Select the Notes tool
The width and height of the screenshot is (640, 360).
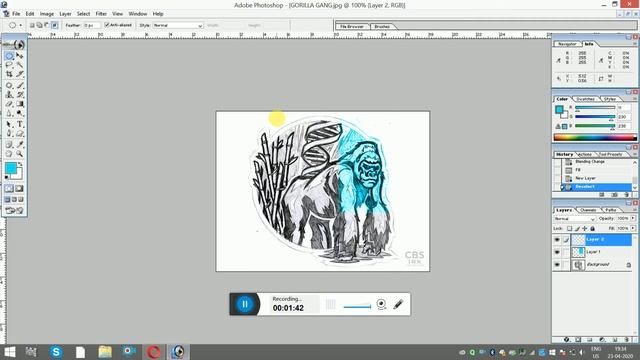pos(9,144)
